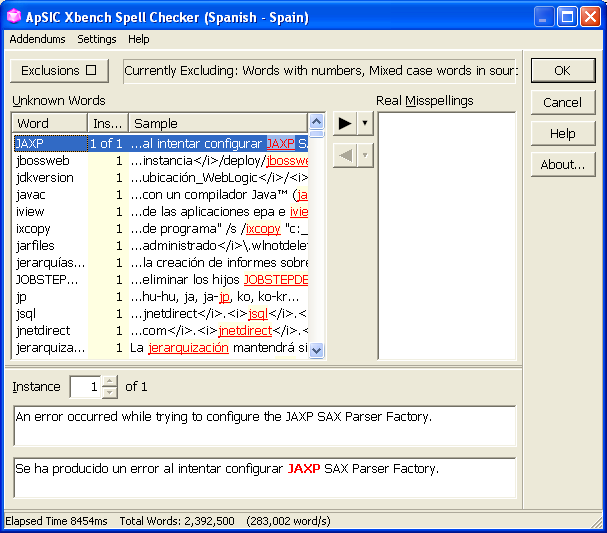Image resolution: width=607 pixels, height=533 pixels.
Task: Open the dropdown beside the move-right arrow
Action: (x=365, y=123)
